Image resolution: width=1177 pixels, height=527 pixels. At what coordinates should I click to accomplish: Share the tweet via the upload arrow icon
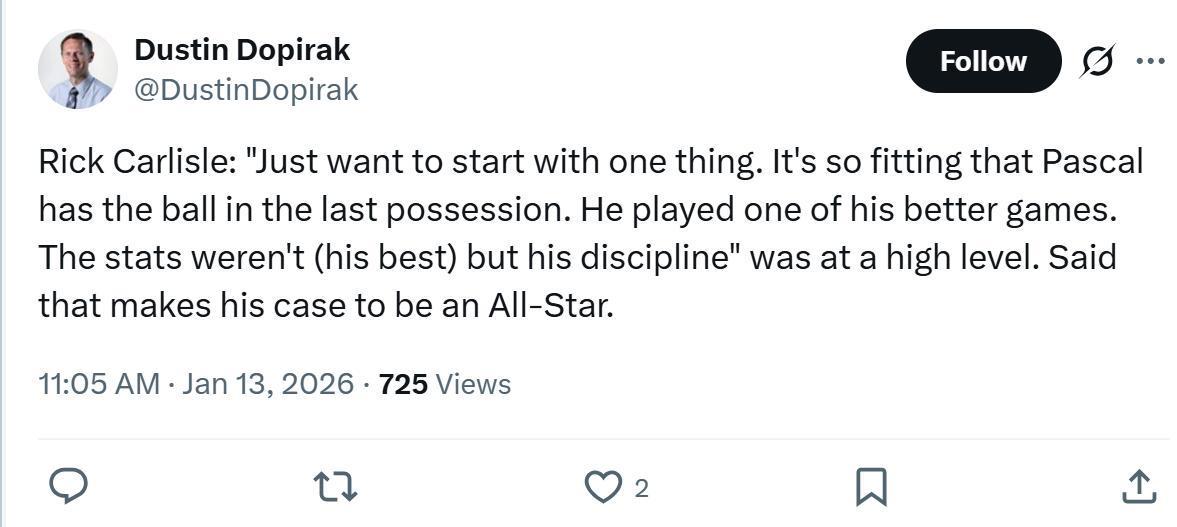point(1138,487)
